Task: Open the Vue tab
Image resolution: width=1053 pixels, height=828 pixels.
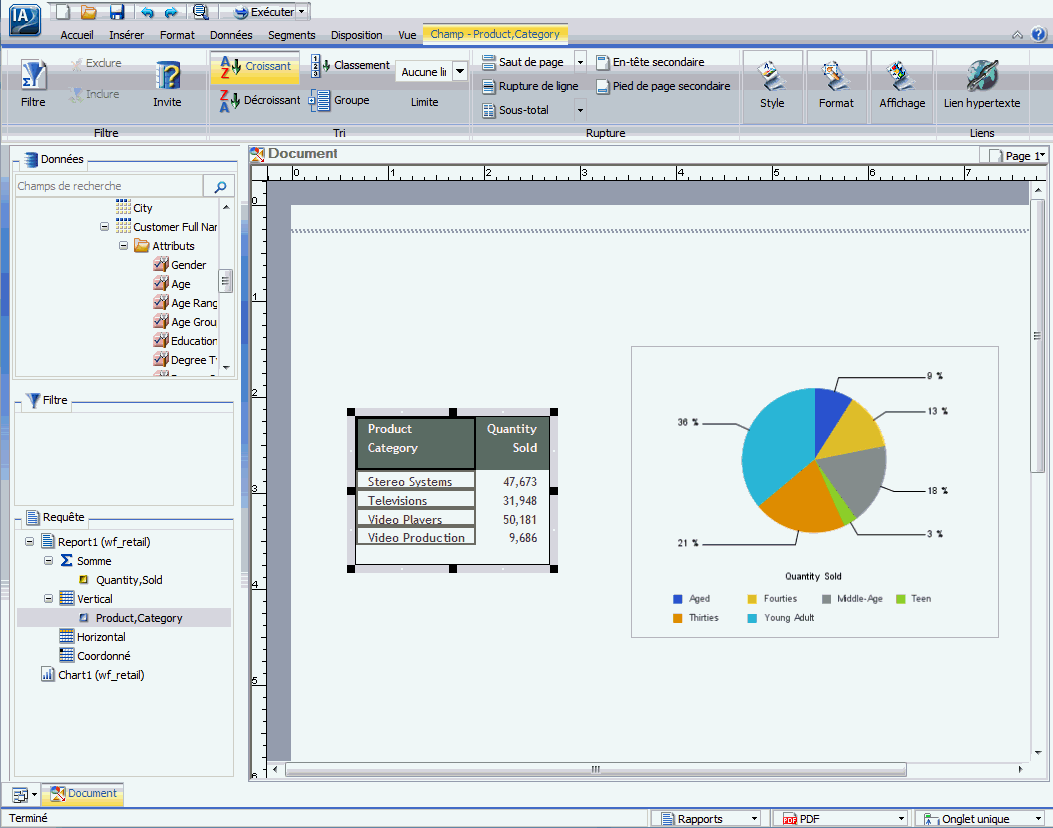Action: (x=407, y=35)
